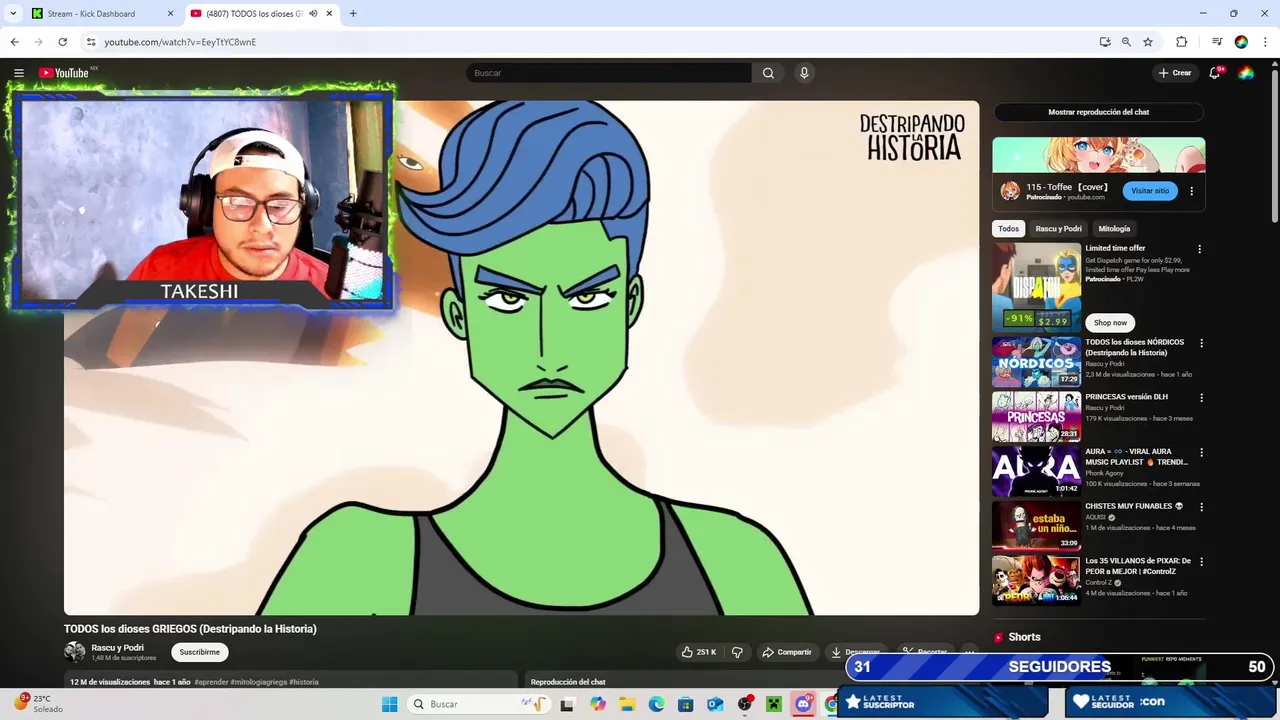
Task: Click the Shop now button
Action: pyautogui.click(x=1110, y=323)
